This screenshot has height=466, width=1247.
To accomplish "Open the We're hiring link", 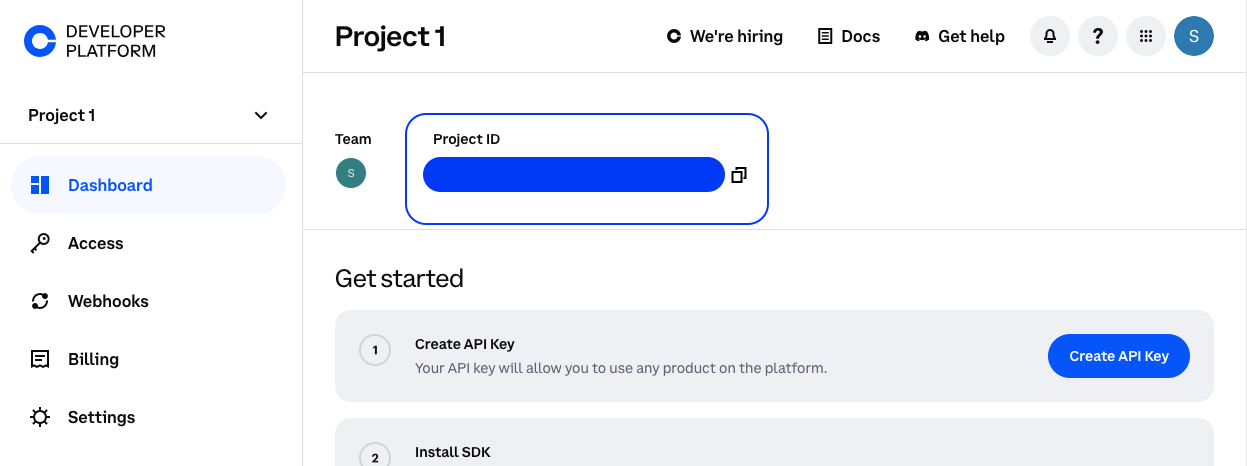I will (x=725, y=36).
